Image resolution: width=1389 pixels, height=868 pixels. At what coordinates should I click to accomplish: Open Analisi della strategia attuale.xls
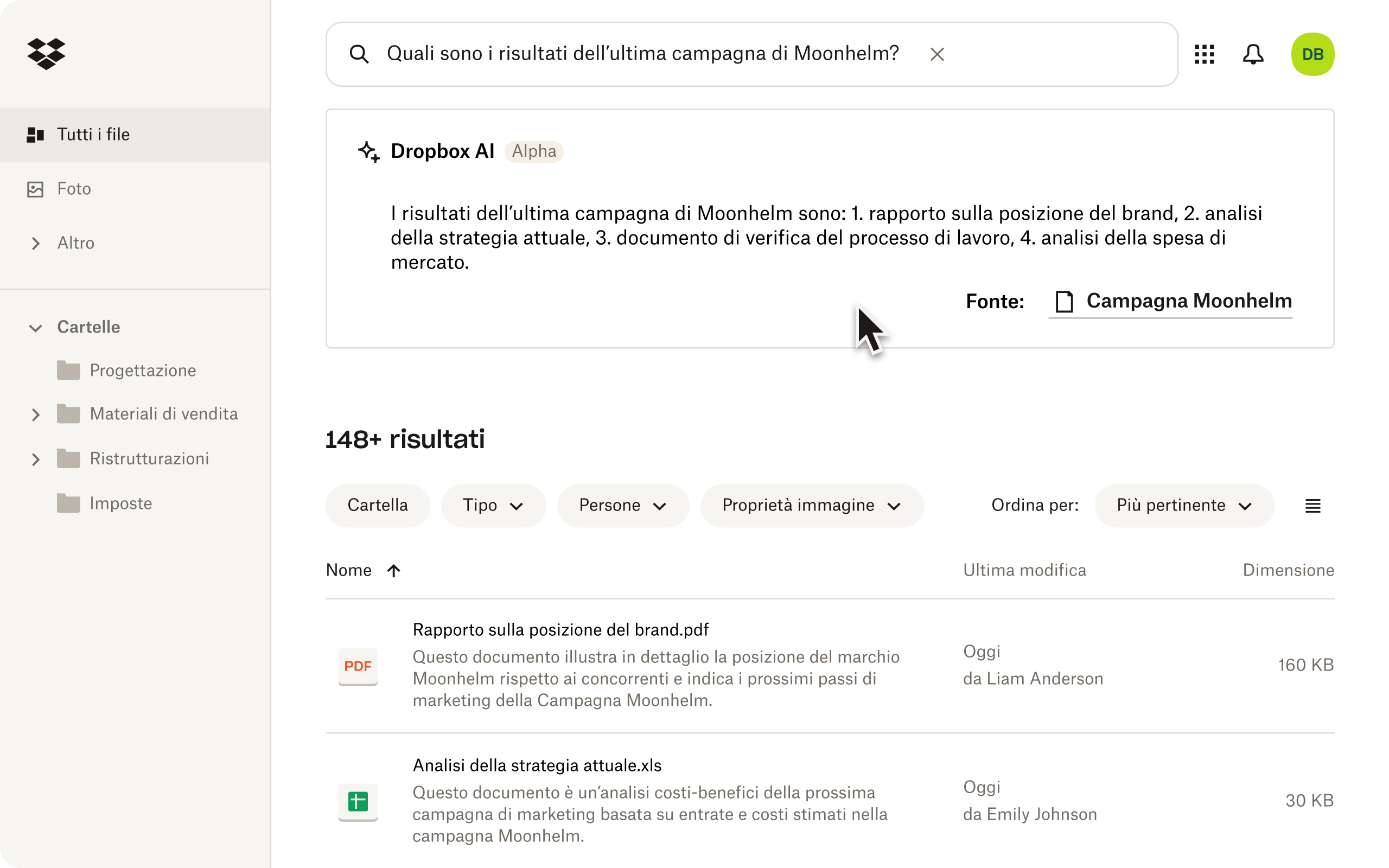(537, 765)
